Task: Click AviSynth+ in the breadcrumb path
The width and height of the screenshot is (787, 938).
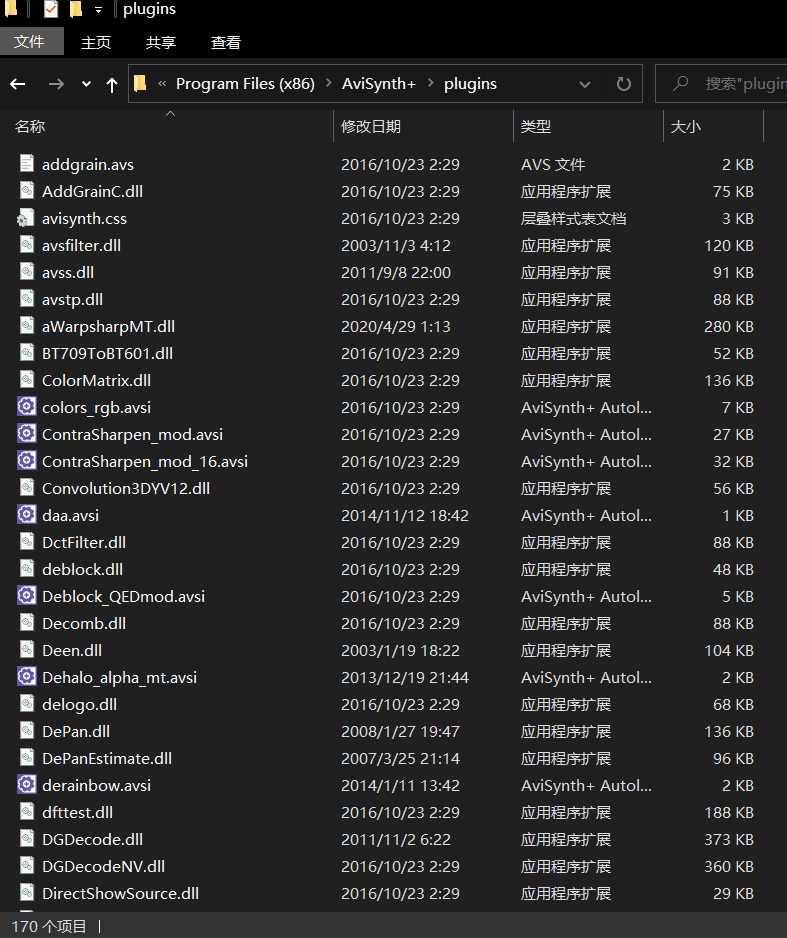Action: pyautogui.click(x=379, y=84)
